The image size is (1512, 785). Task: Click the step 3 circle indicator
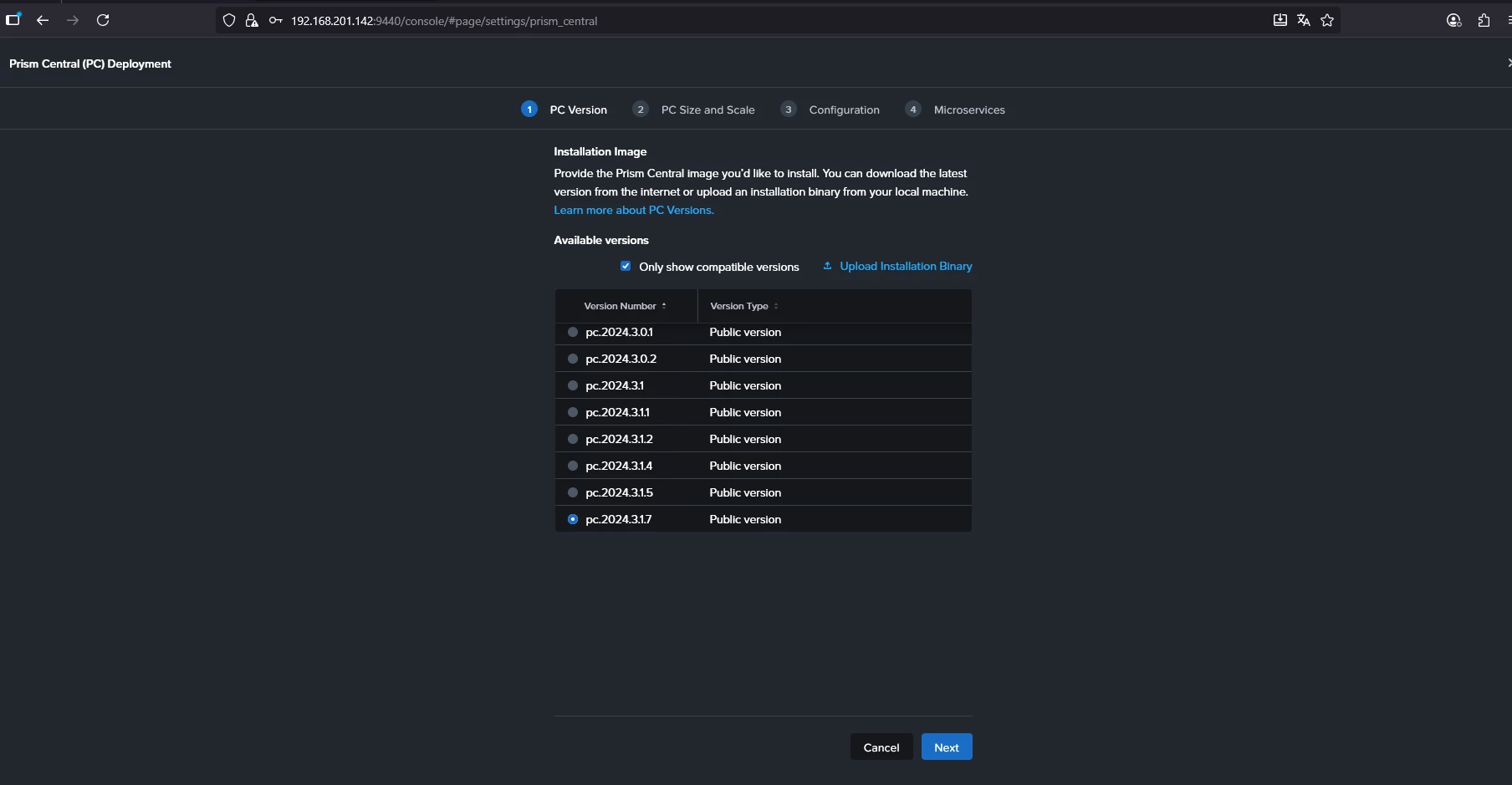(x=789, y=110)
